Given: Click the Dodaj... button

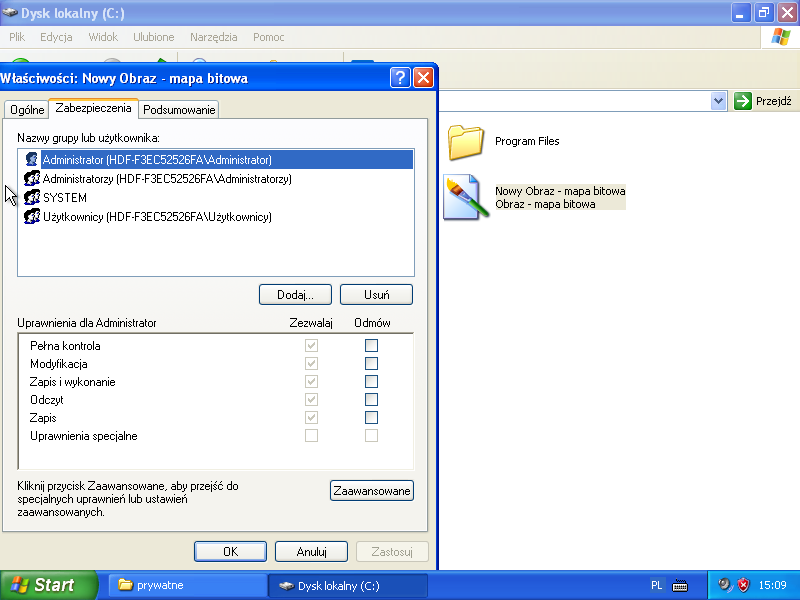Looking at the screenshot, I should 295,295.
